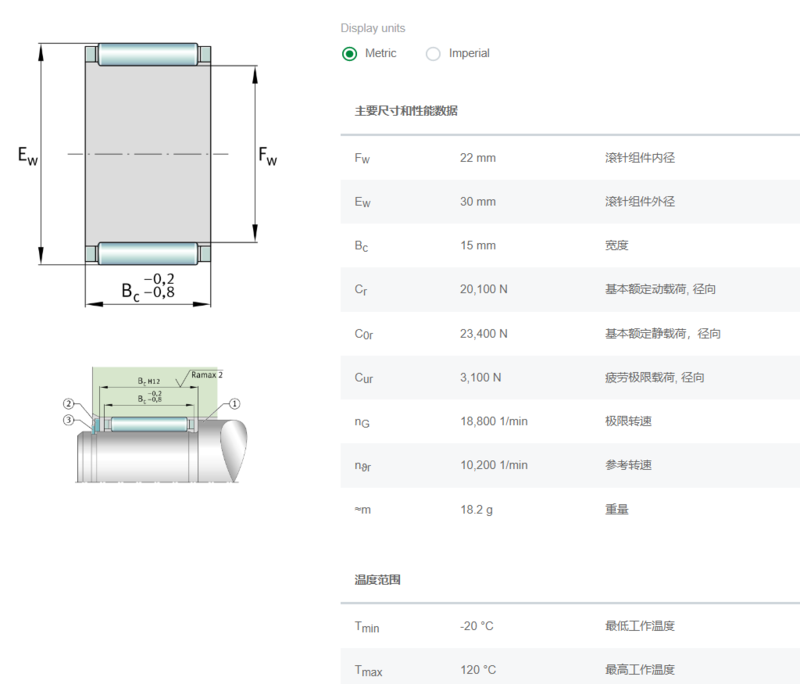Click the nG symbol in the table
Image resolution: width=800 pixels, height=684 pixels.
pos(362,422)
